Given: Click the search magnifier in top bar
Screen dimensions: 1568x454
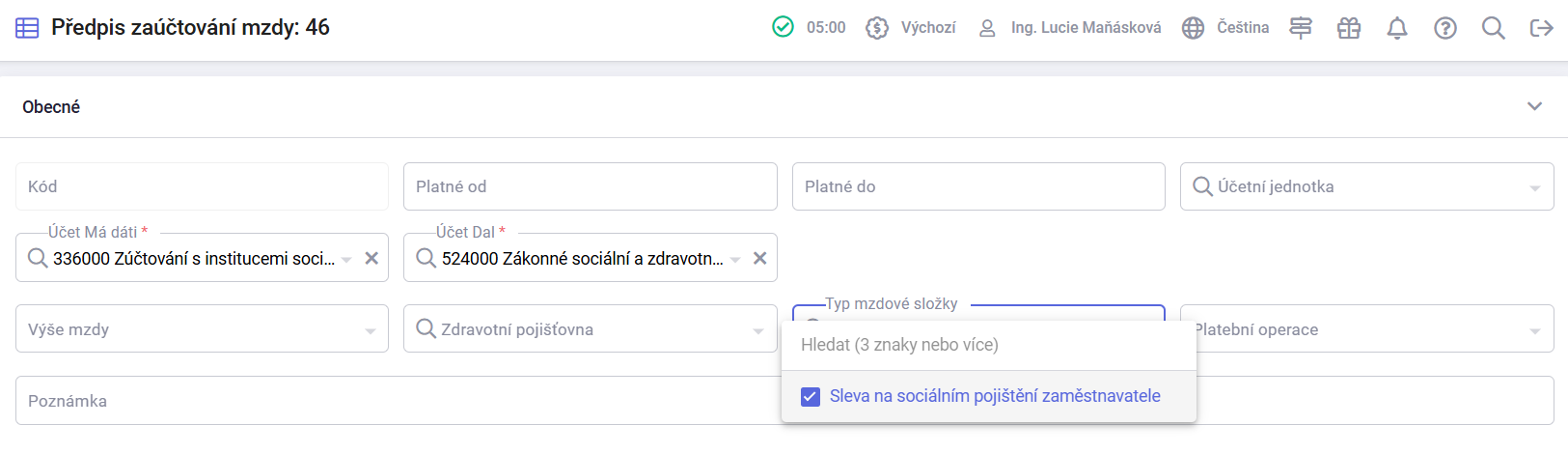Looking at the screenshot, I should (1494, 28).
